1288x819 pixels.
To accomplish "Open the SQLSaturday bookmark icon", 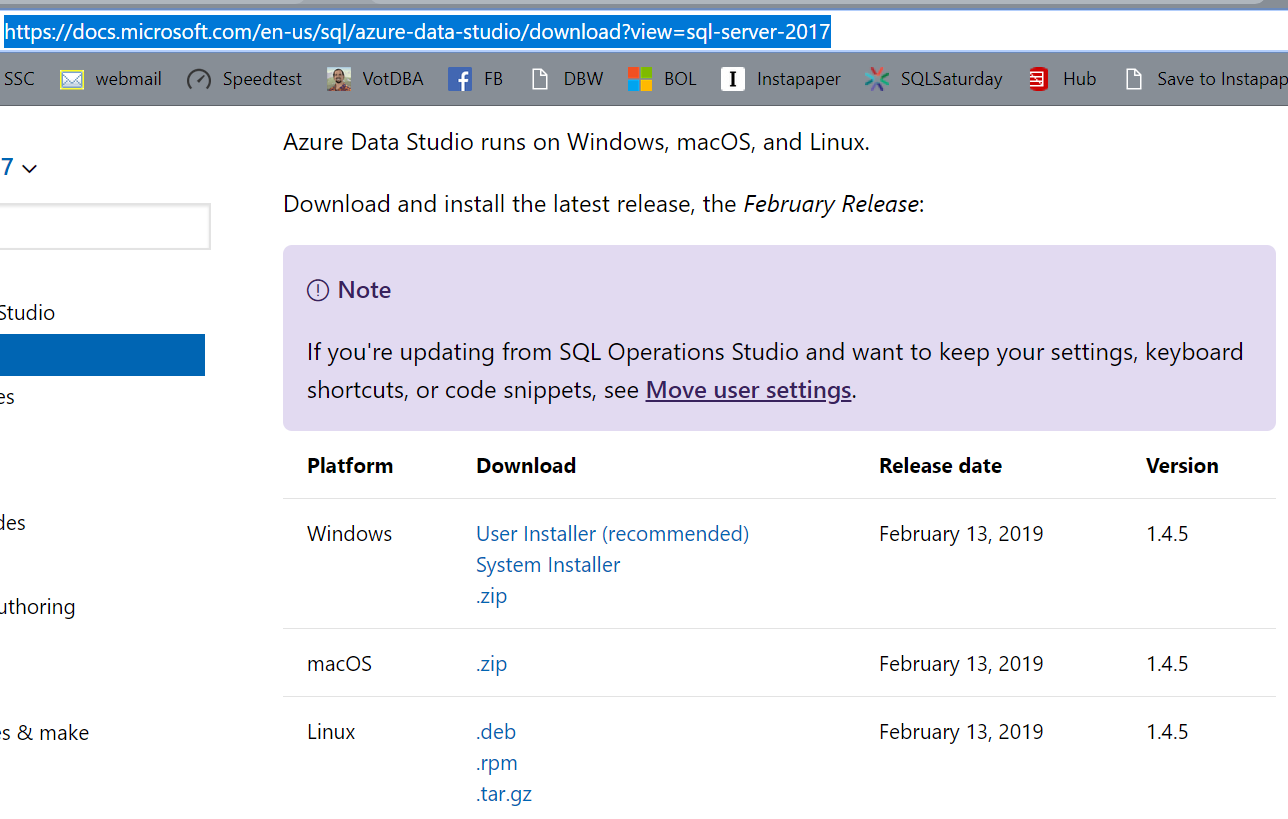I will [x=877, y=79].
